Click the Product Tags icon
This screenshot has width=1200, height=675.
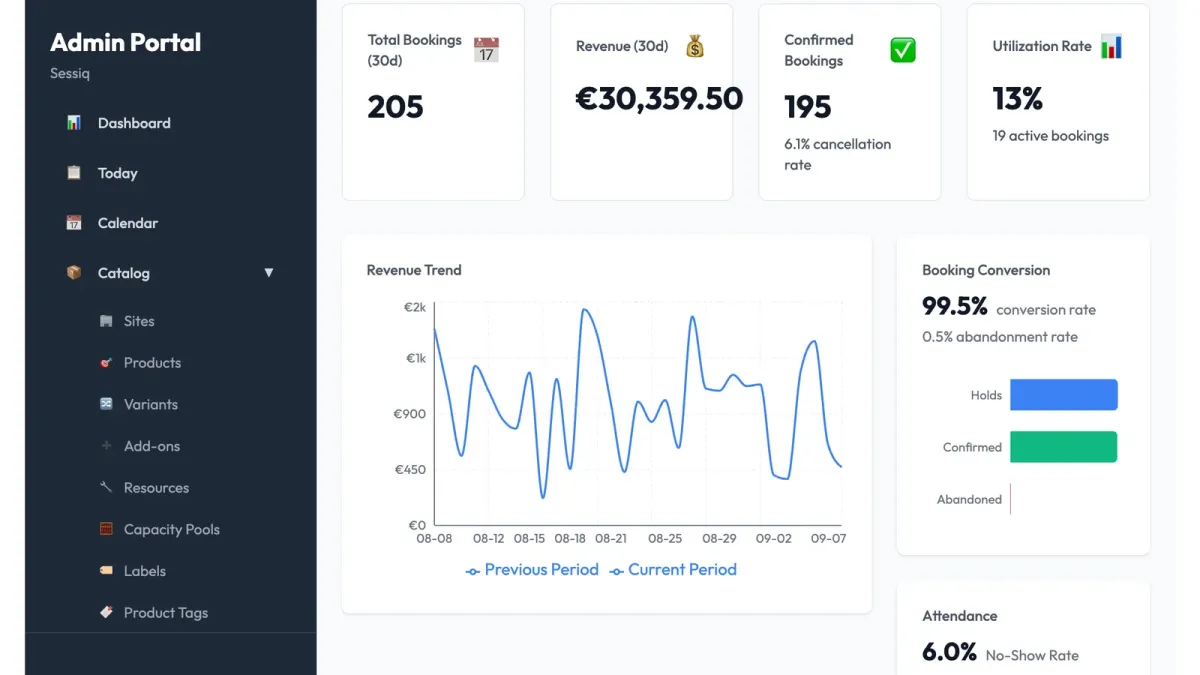click(x=106, y=613)
